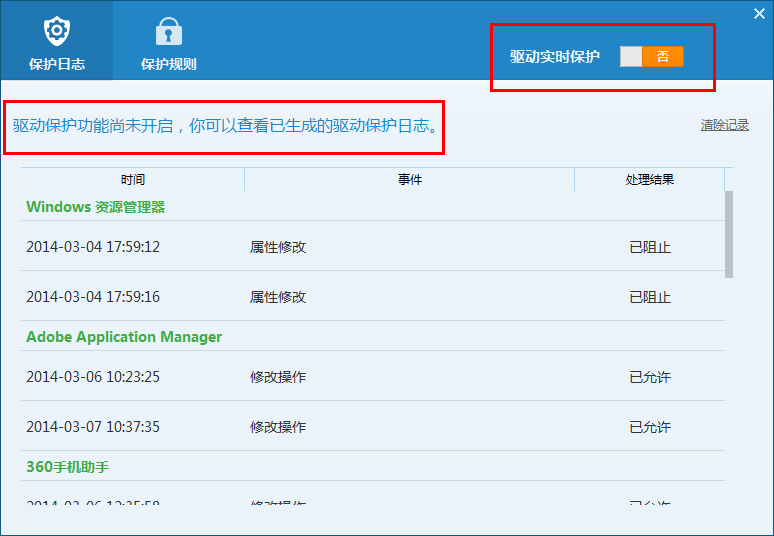Click 修改操作 in the 10:23:25 row
The width and height of the screenshot is (774, 536).
click(x=278, y=377)
